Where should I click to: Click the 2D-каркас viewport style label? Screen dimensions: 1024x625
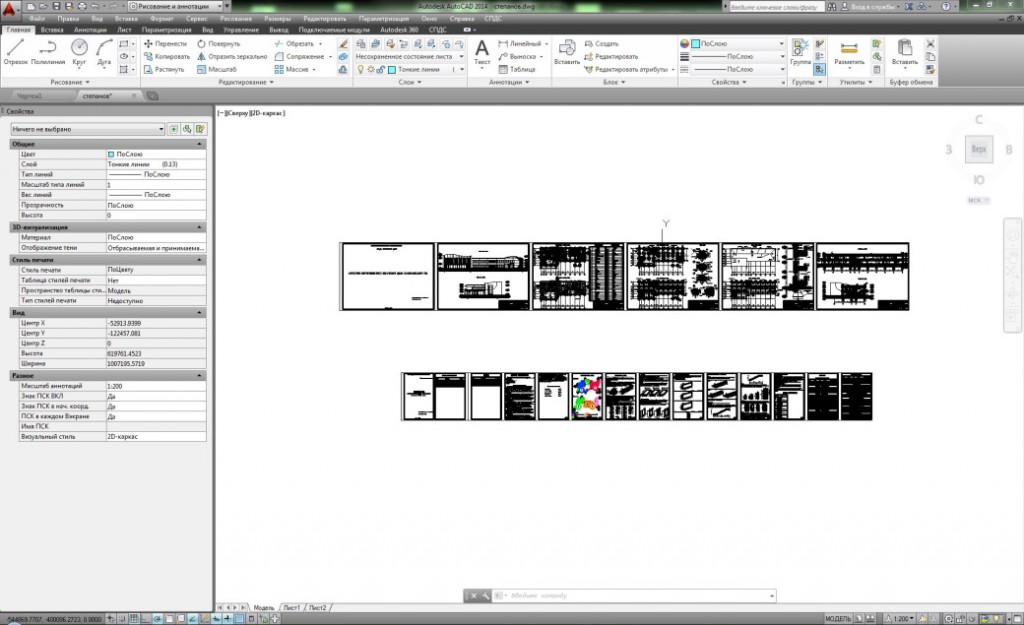(268, 113)
